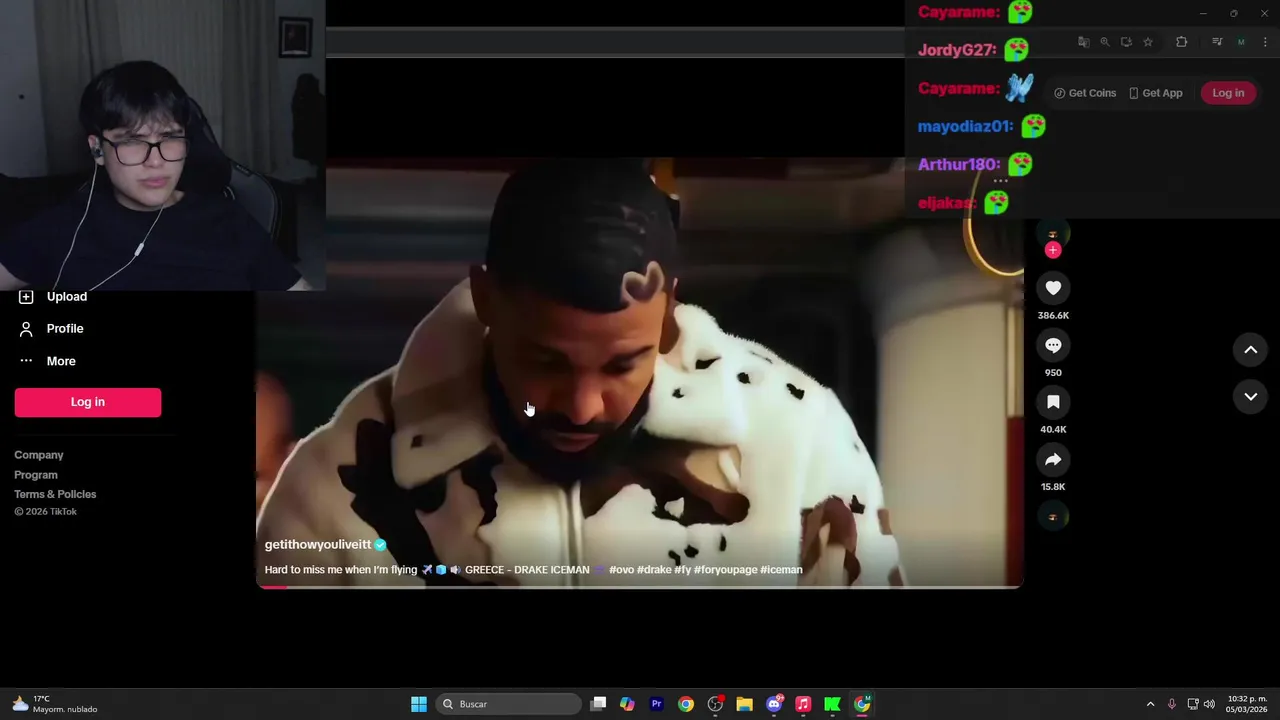Expand the Company footer section
Image resolution: width=1280 pixels, height=720 pixels.
click(x=39, y=455)
